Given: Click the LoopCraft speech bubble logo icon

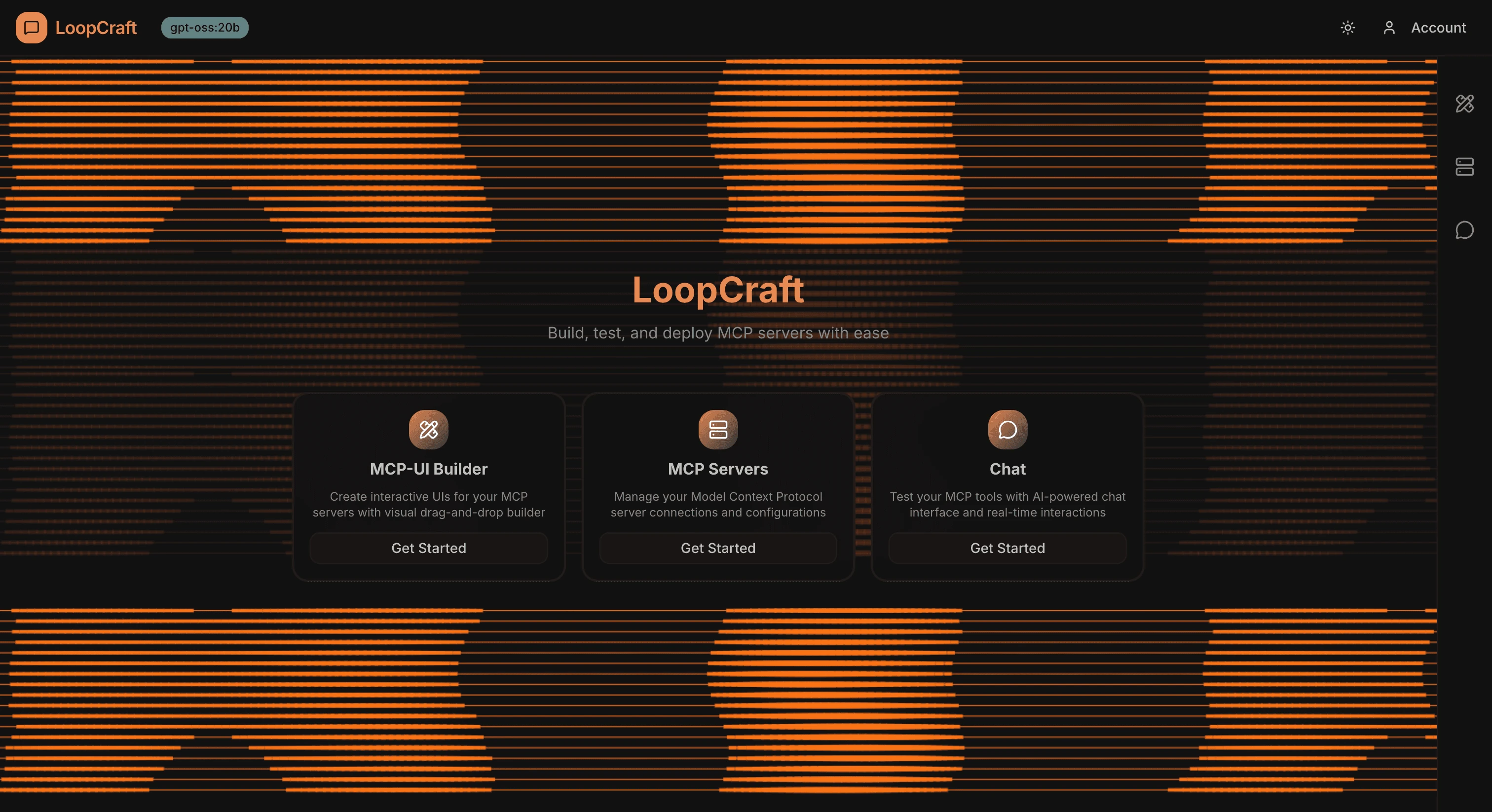Looking at the screenshot, I should pos(32,27).
